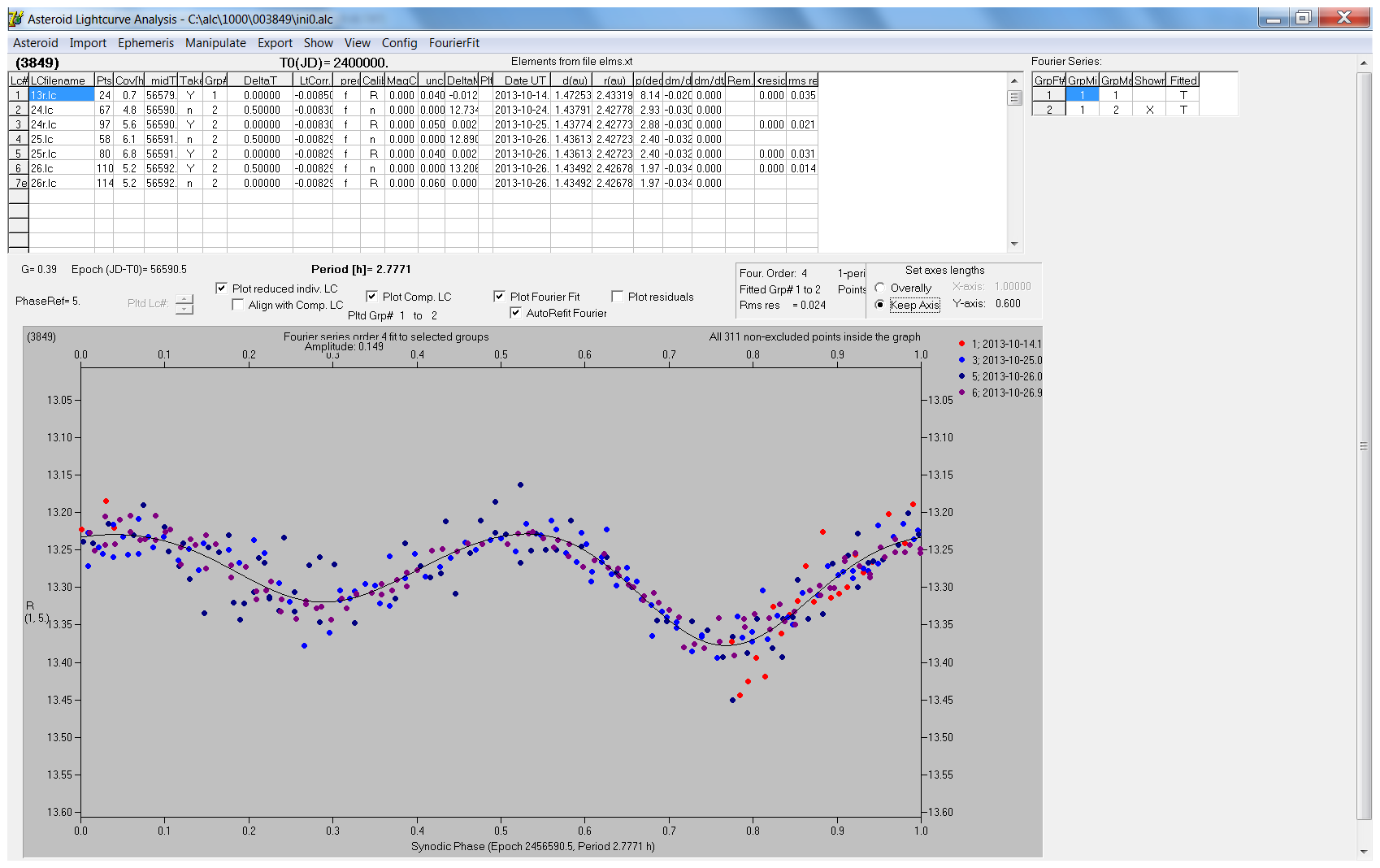Click the DeltaT column header
The height and width of the screenshot is (868, 1380).
pyautogui.click(x=260, y=80)
